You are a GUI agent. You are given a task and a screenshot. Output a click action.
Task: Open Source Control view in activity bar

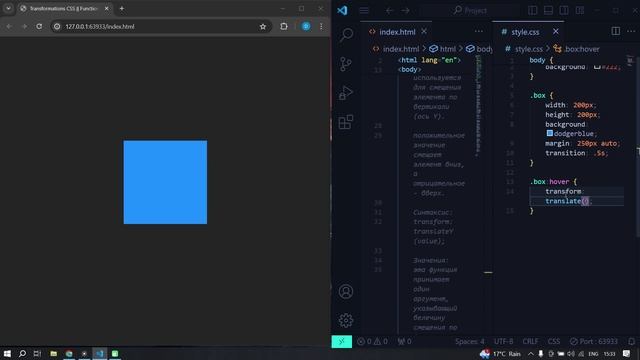(x=346, y=64)
